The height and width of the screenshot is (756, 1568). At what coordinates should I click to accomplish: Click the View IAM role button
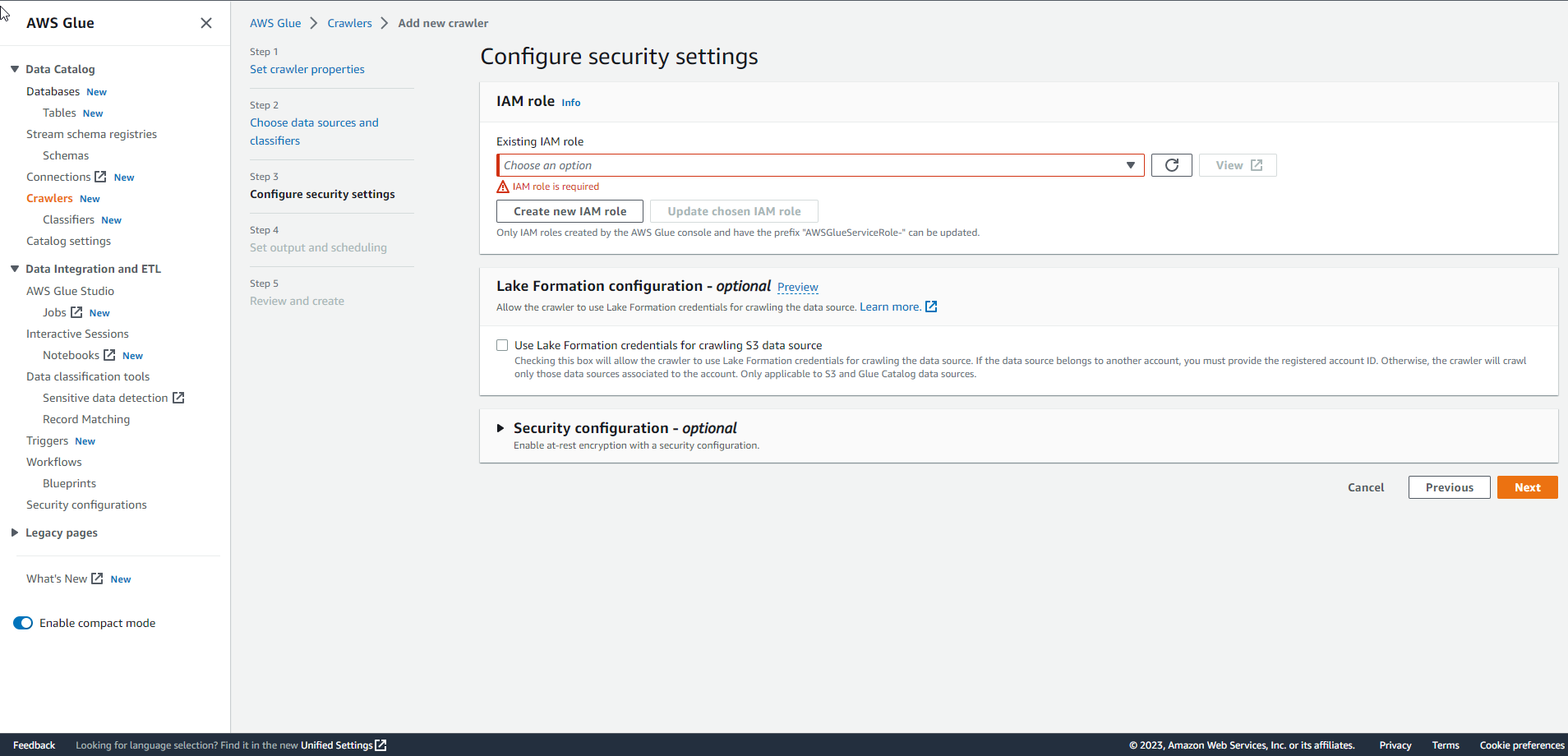click(1238, 165)
